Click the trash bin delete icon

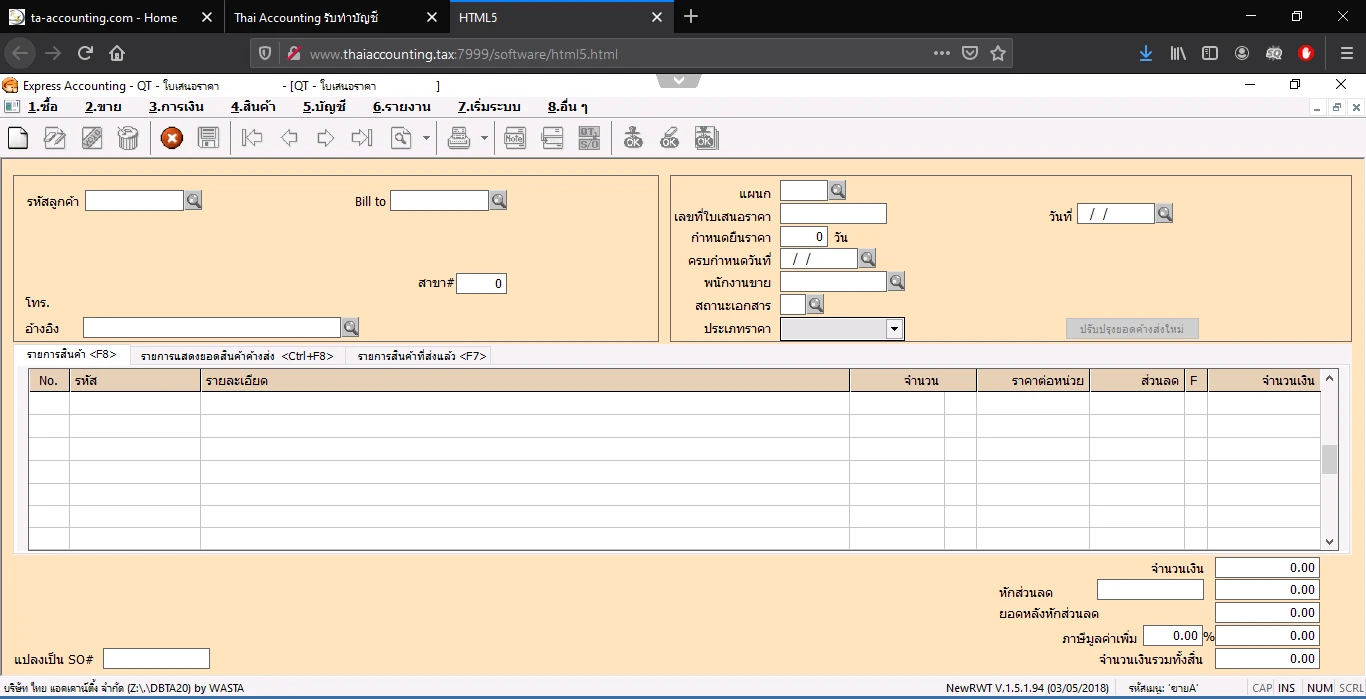coord(128,139)
